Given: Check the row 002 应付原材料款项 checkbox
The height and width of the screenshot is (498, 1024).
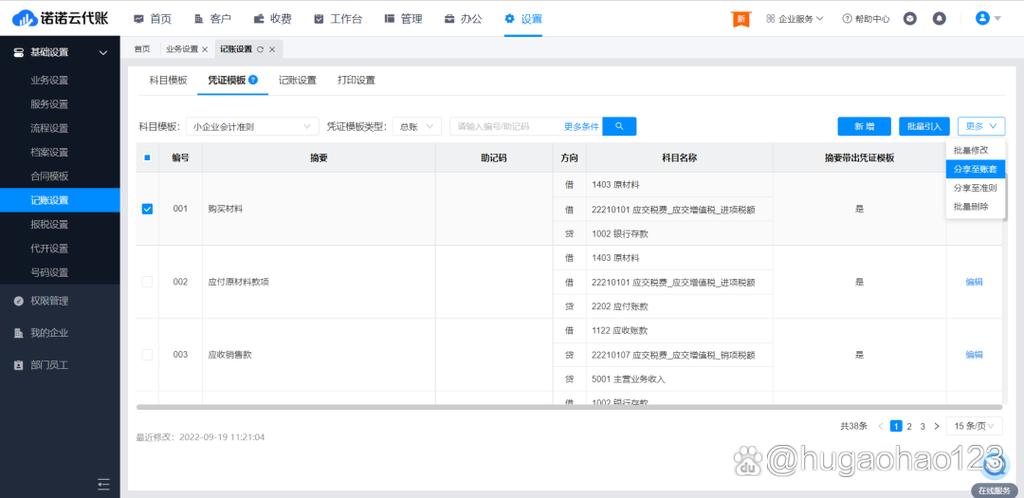Looking at the screenshot, I should click(x=147, y=282).
